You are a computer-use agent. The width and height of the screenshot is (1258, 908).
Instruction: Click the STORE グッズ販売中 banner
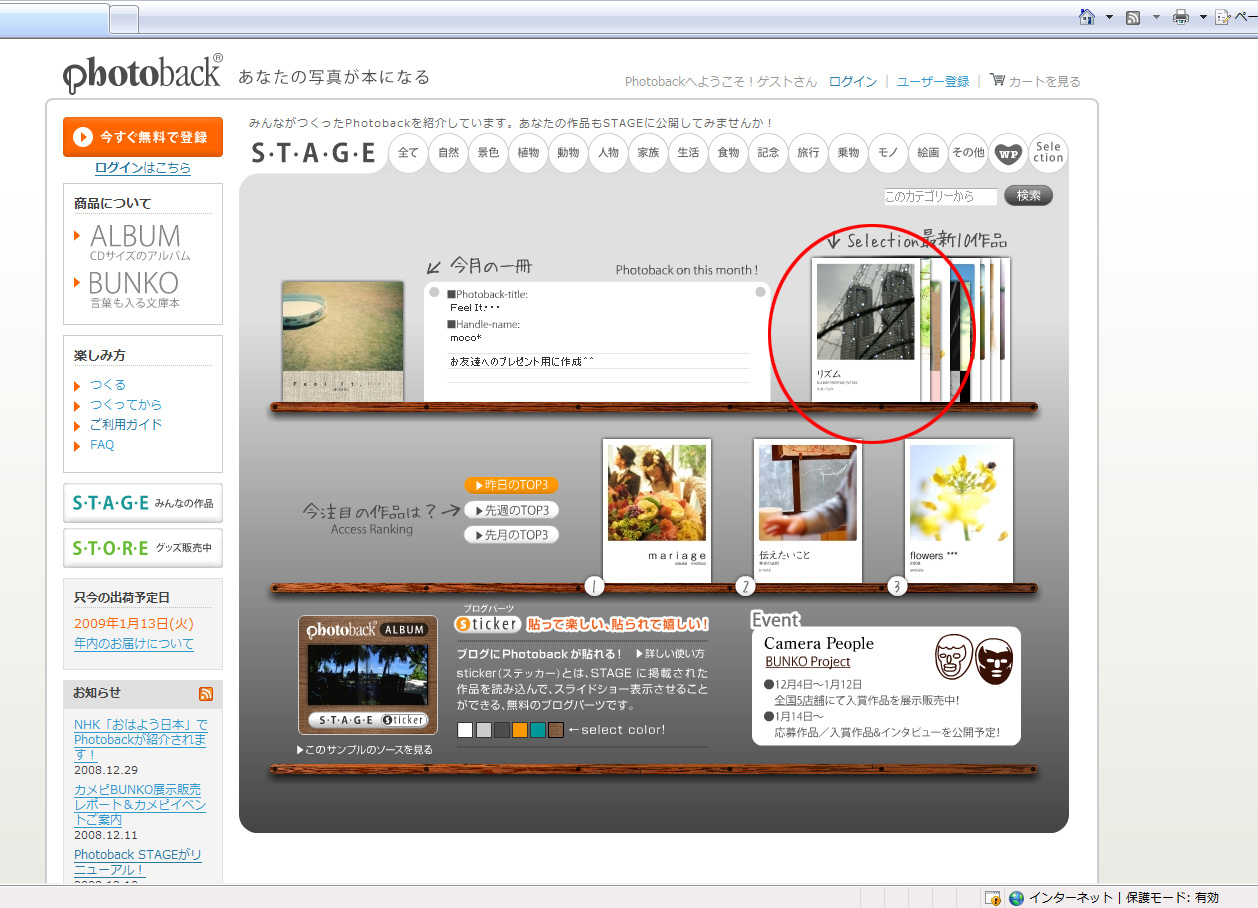[142, 548]
